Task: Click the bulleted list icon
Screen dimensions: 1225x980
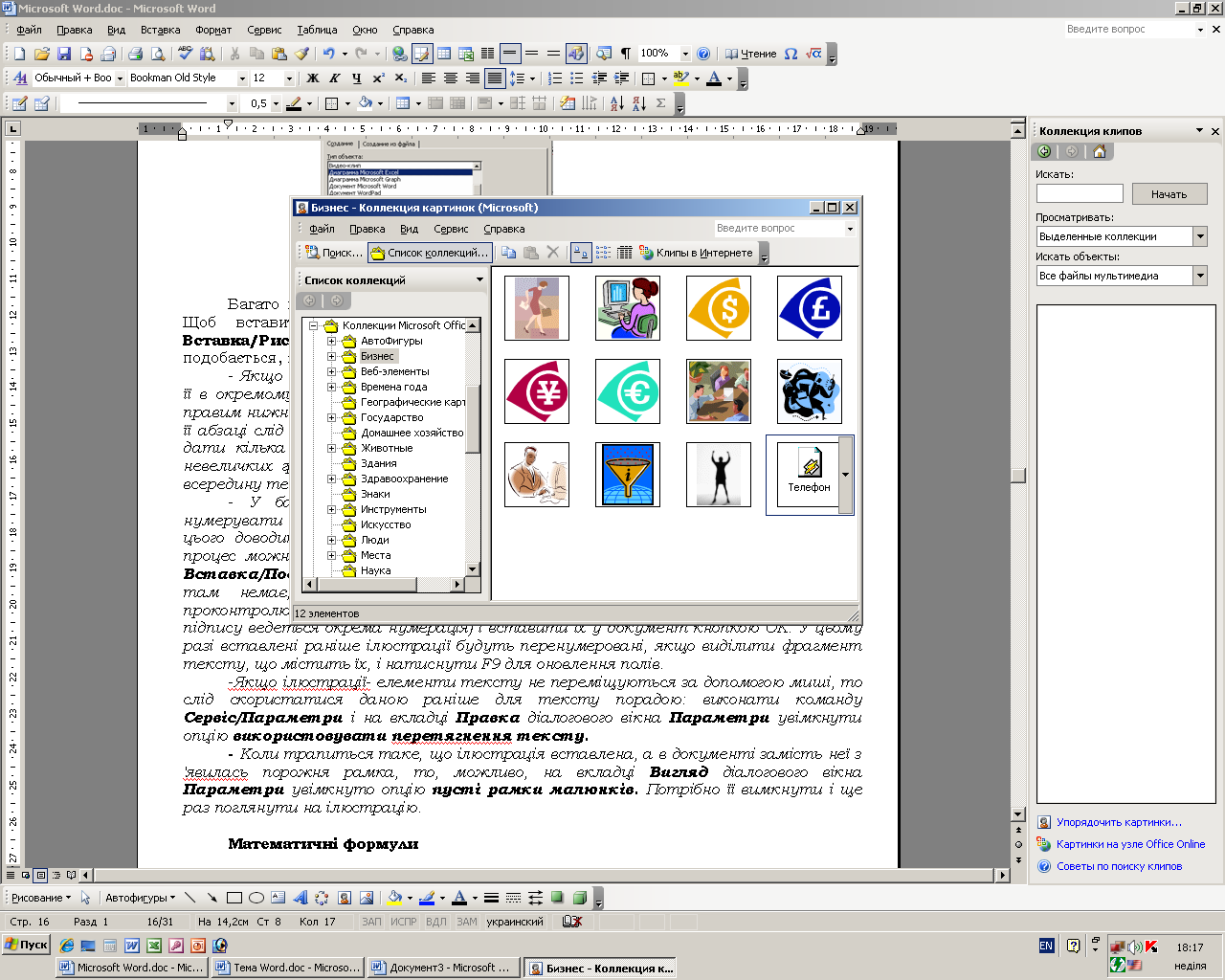Action: [577, 78]
